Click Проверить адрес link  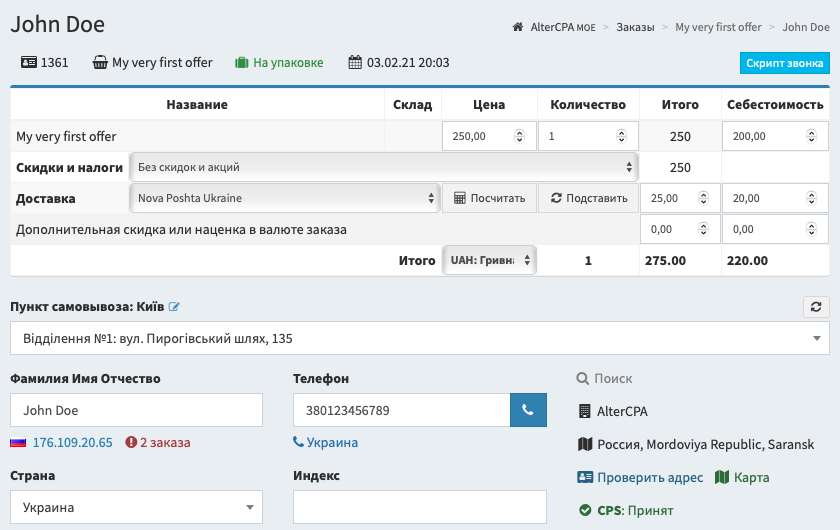[650, 477]
